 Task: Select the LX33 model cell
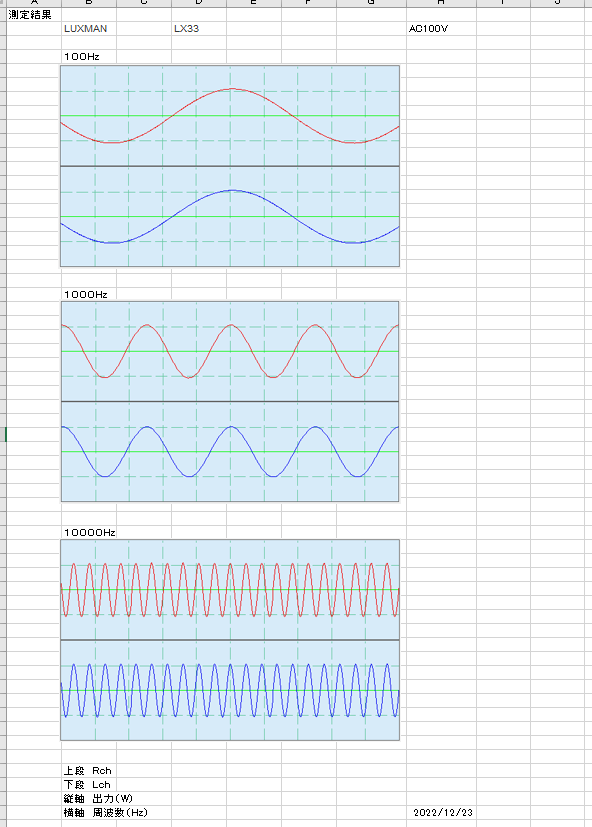(198, 28)
